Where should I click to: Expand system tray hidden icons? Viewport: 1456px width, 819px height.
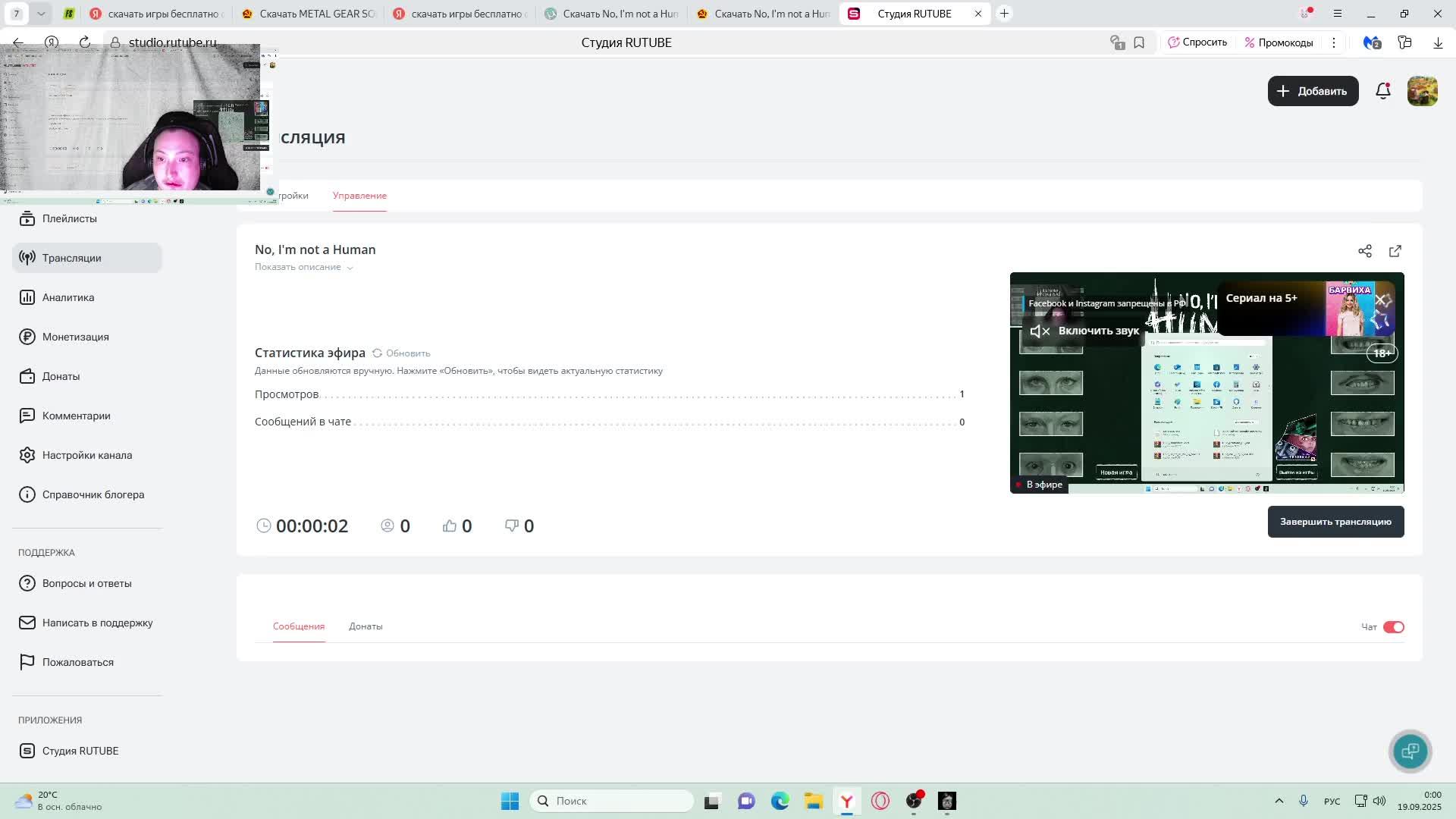tap(1279, 801)
